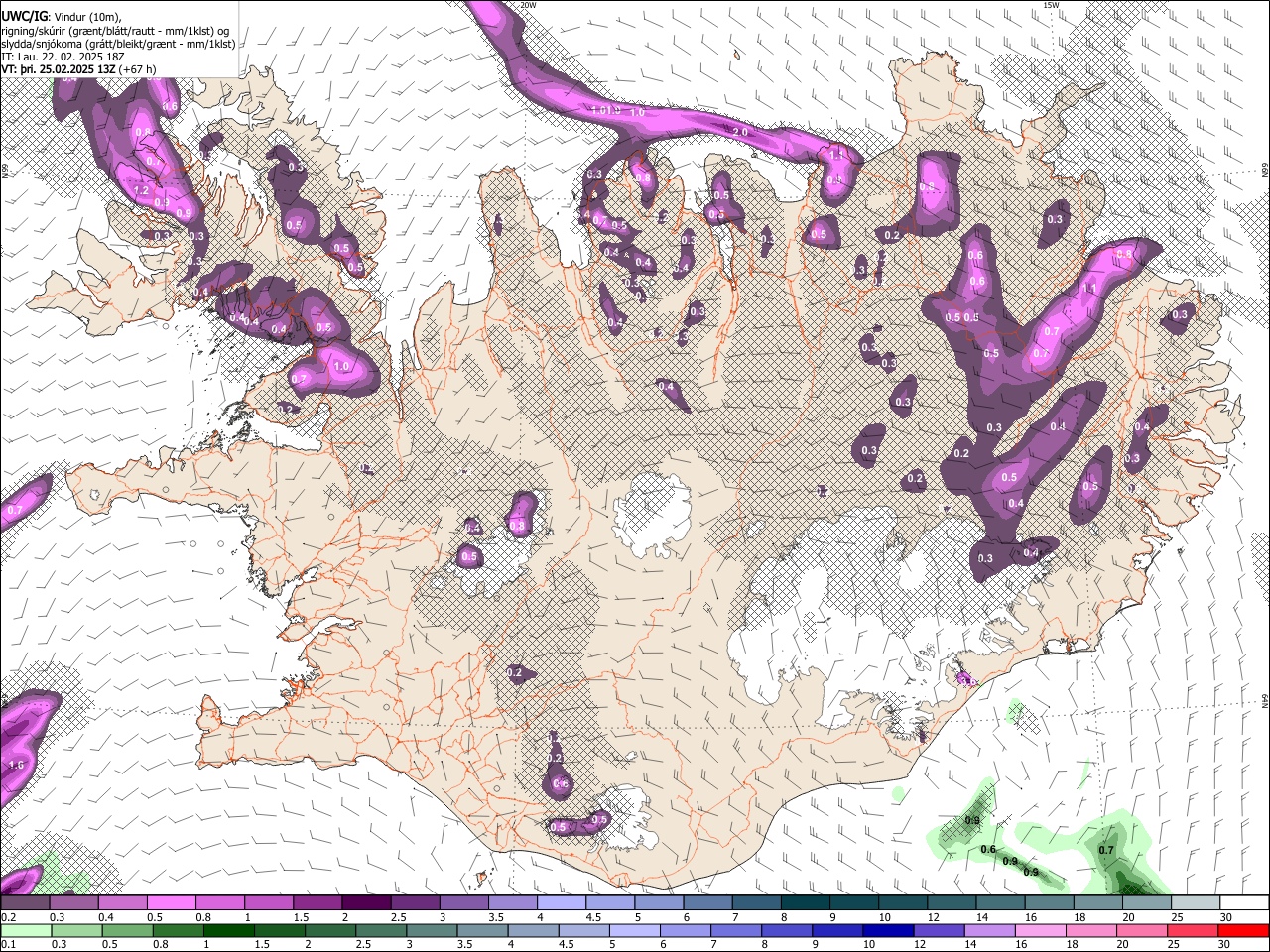
Task: Click the 1.2 snowfall value over the Westfjords
Action: [141, 190]
